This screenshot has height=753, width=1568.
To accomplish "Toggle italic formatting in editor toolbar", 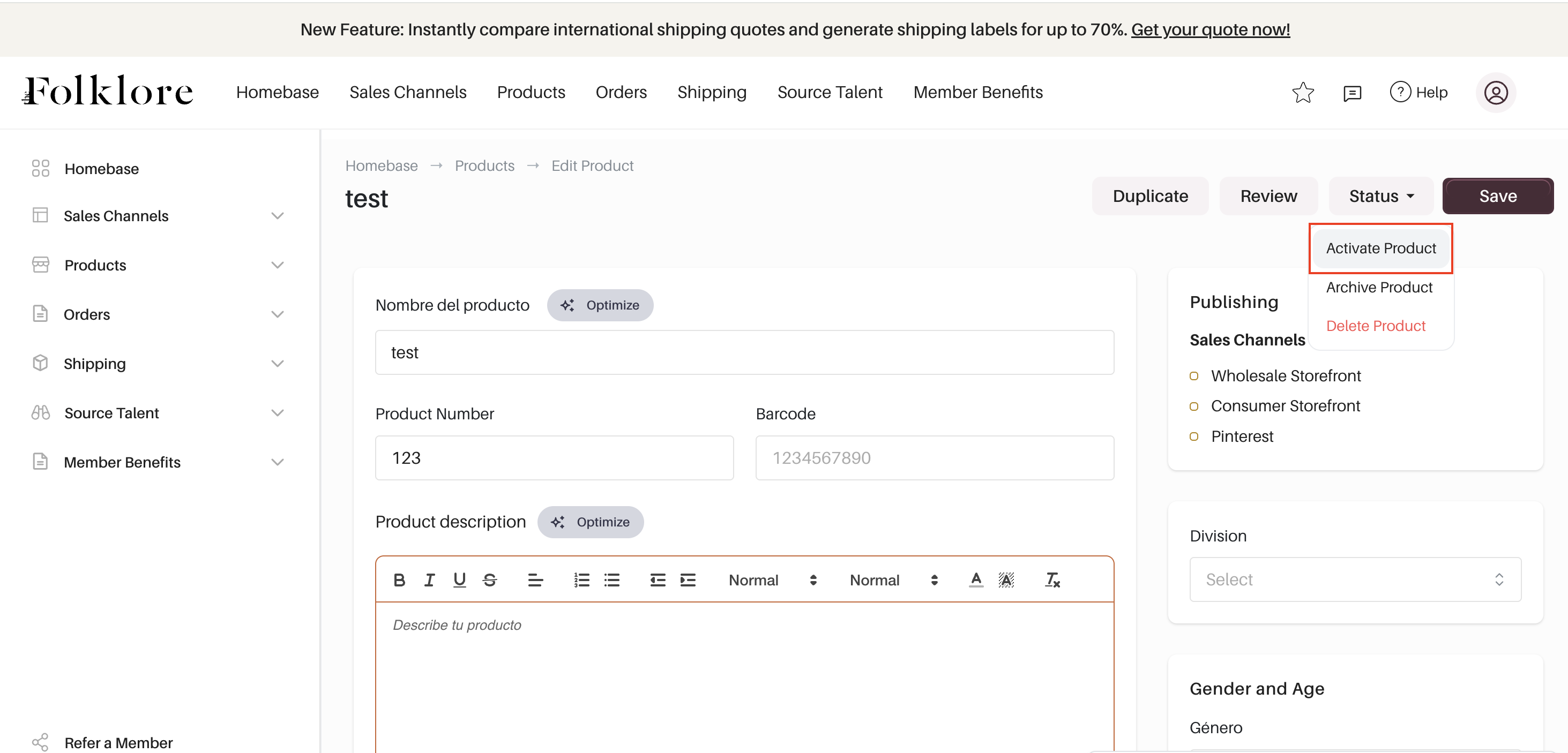I will [429, 579].
